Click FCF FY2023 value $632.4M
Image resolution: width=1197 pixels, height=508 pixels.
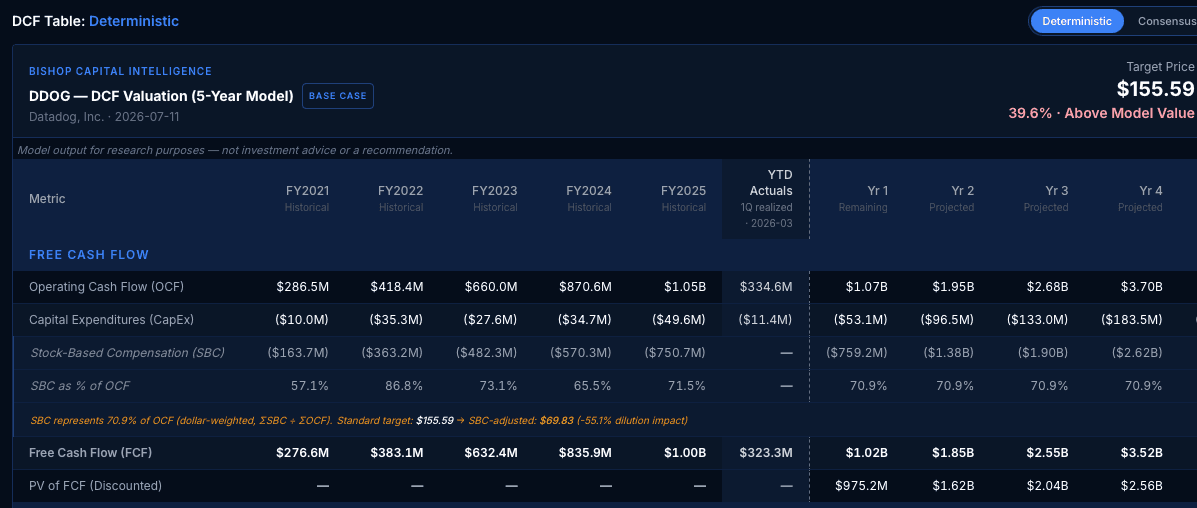point(491,452)
